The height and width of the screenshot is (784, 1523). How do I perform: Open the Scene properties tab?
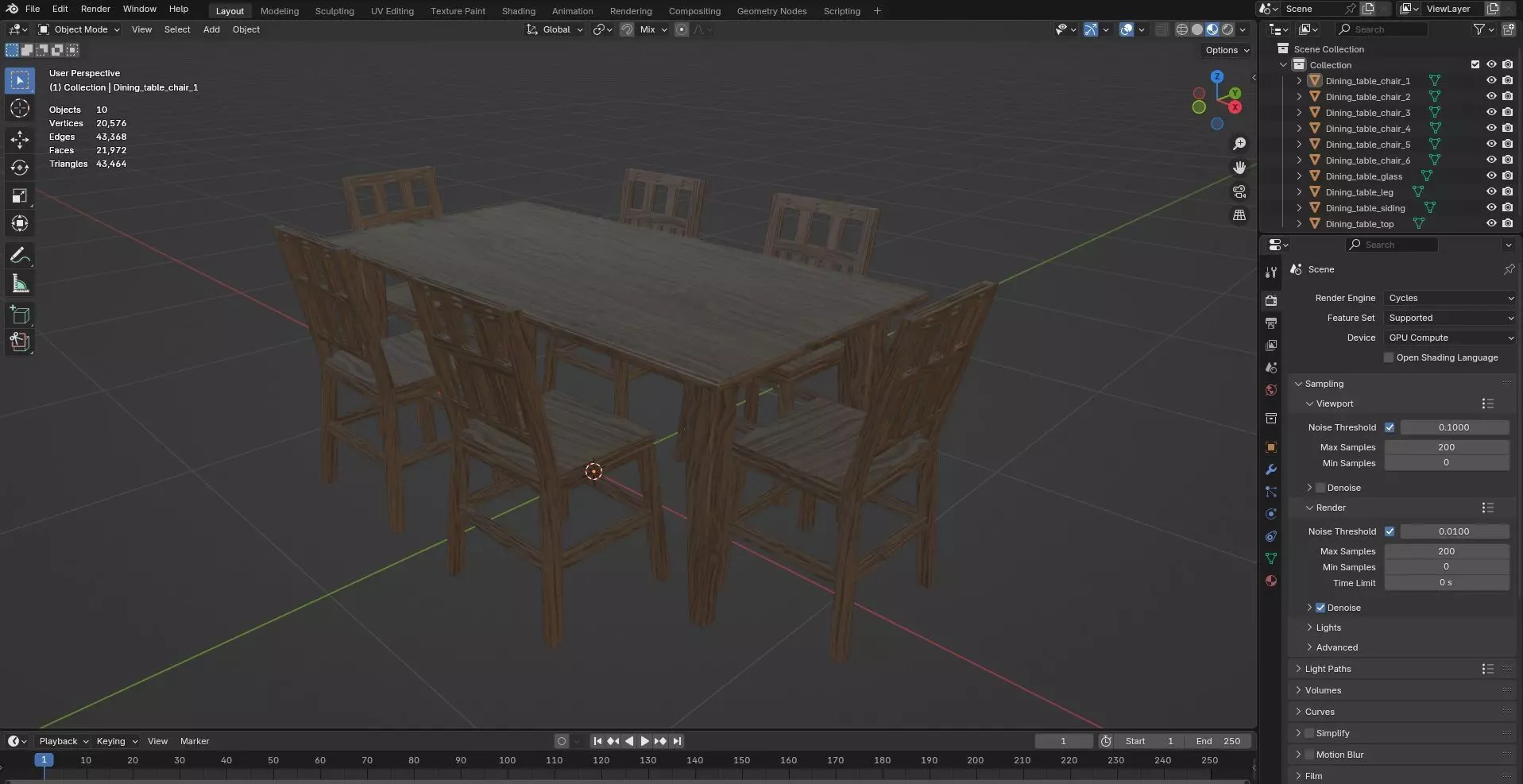1271,367
